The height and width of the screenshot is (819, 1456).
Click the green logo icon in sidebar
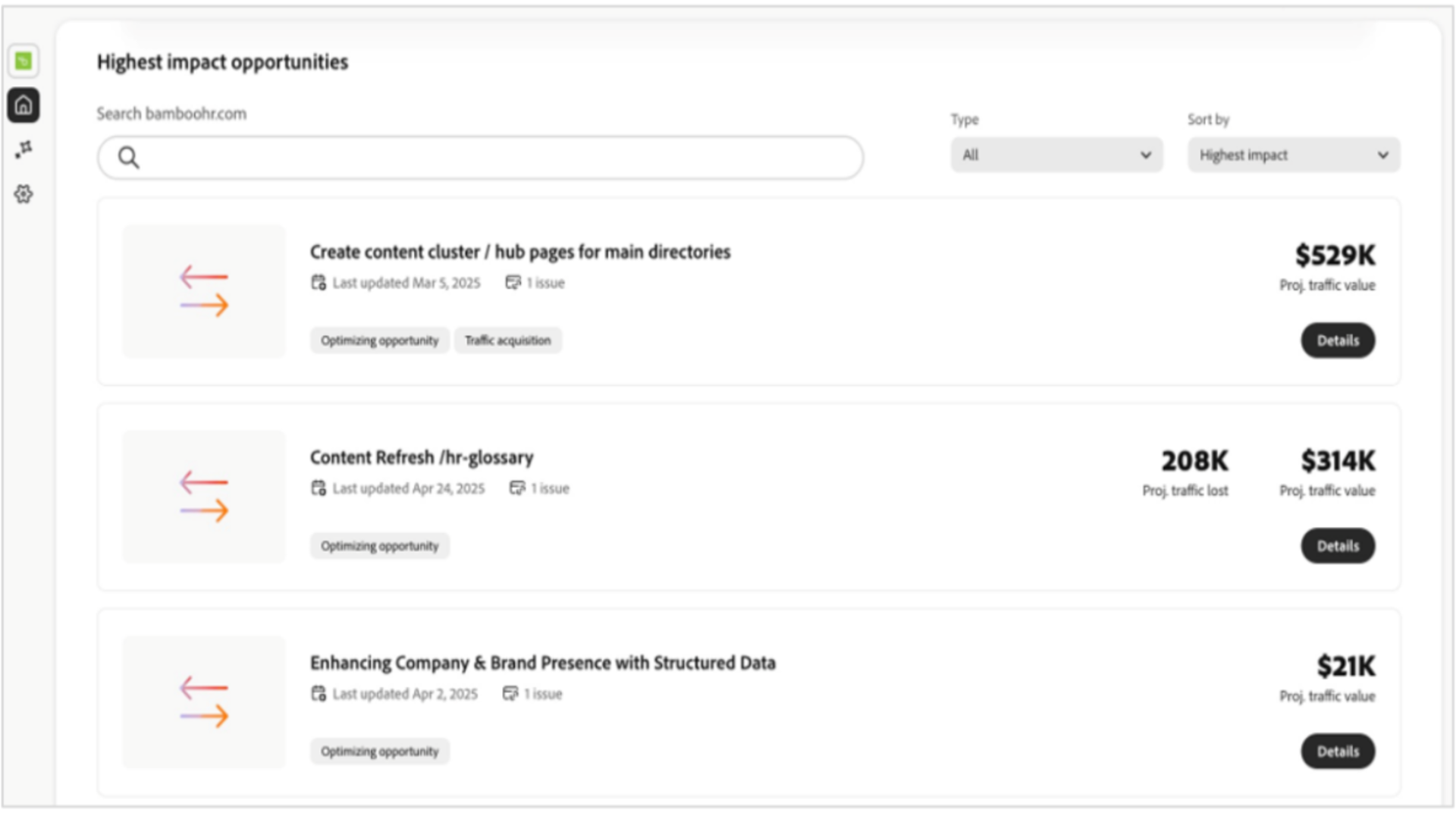click(x=24, y=61)
